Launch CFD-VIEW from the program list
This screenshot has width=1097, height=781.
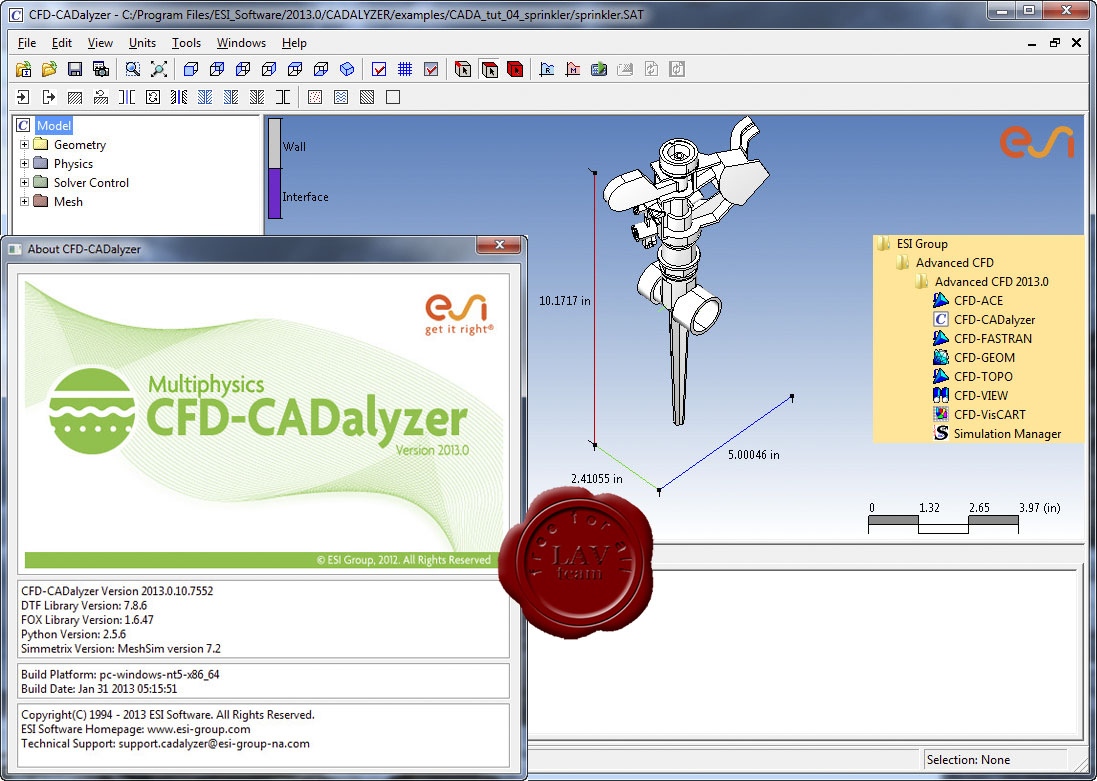point(979,395)
